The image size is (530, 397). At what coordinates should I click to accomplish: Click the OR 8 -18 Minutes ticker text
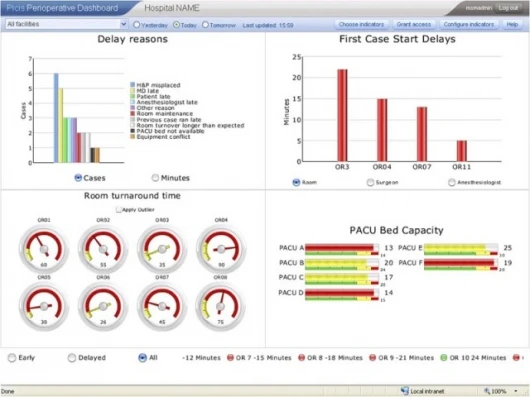(335, 357)
